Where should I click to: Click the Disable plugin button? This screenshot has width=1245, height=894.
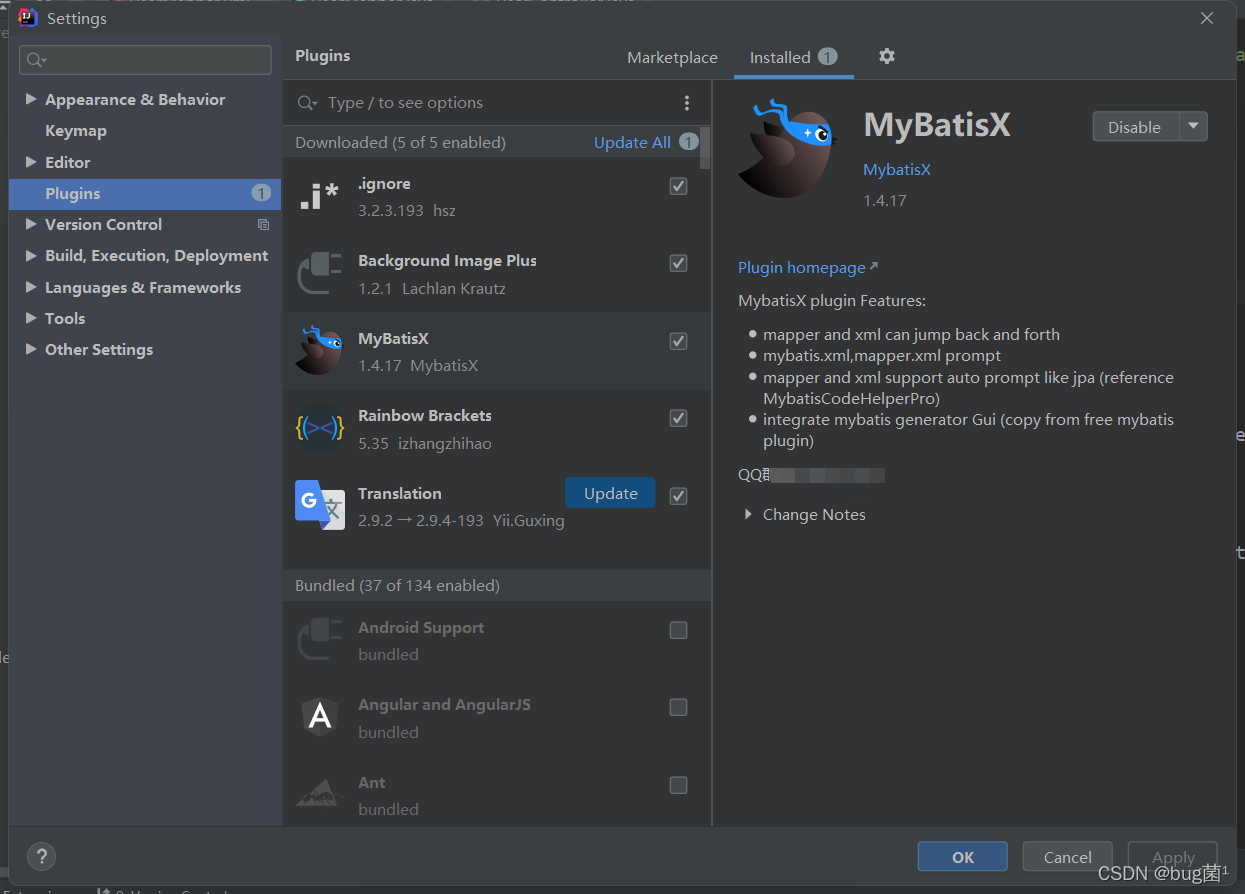click(1134, 127)
